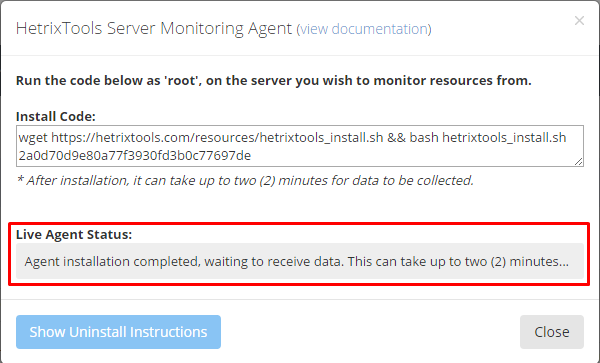Click the wget hetrixtools.com URL text
The width and height of the screenshot is (600, 363).
[218, 137]
